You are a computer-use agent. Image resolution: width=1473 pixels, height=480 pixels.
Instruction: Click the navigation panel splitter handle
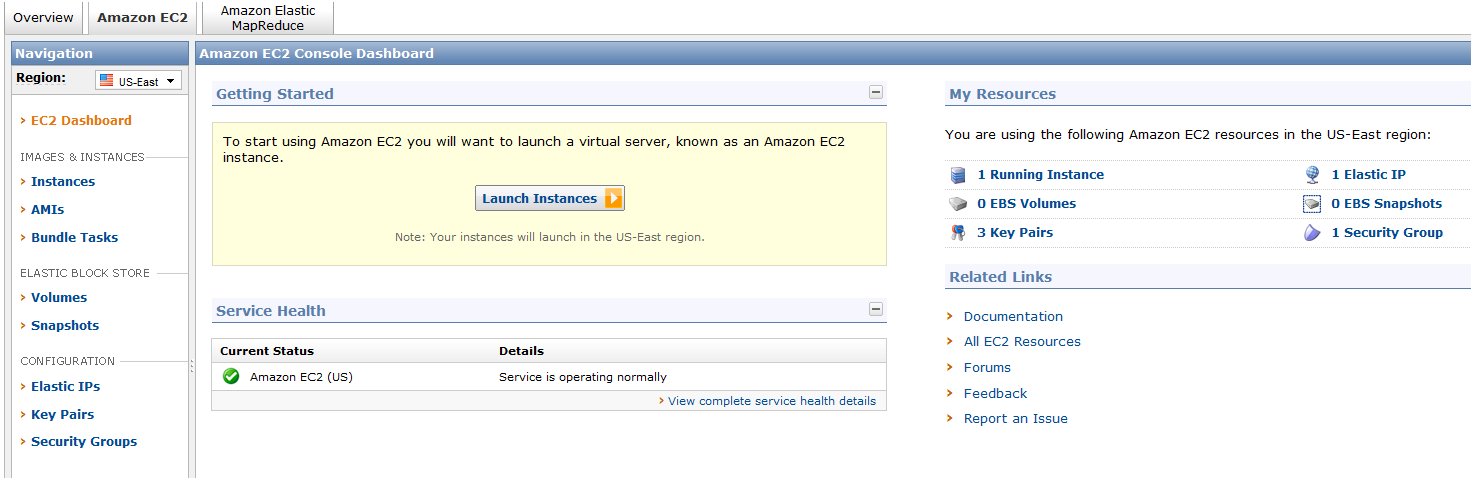coord(192,367)
